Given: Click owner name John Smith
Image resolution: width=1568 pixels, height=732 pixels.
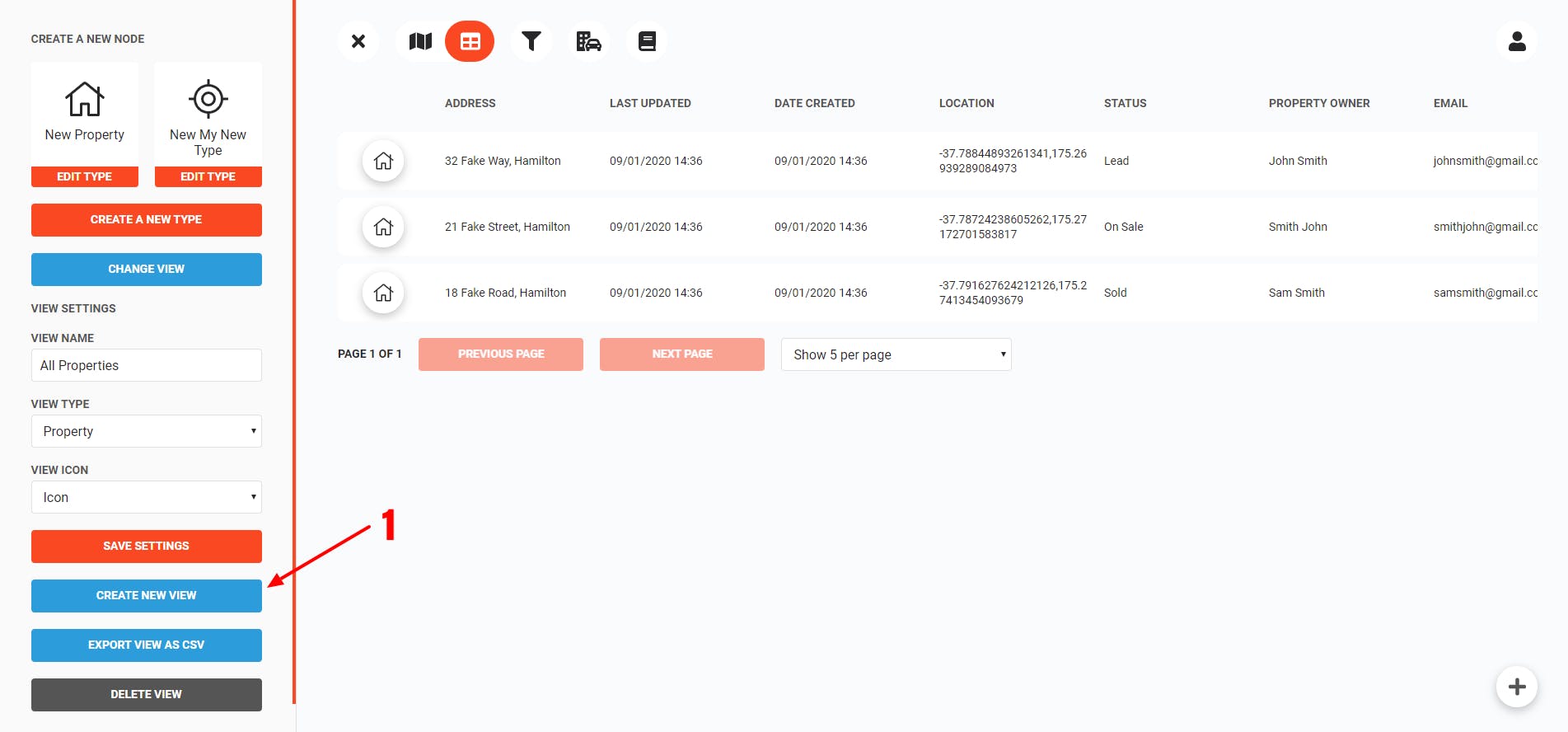Looking at the screenshot, I should [1298, 161].
